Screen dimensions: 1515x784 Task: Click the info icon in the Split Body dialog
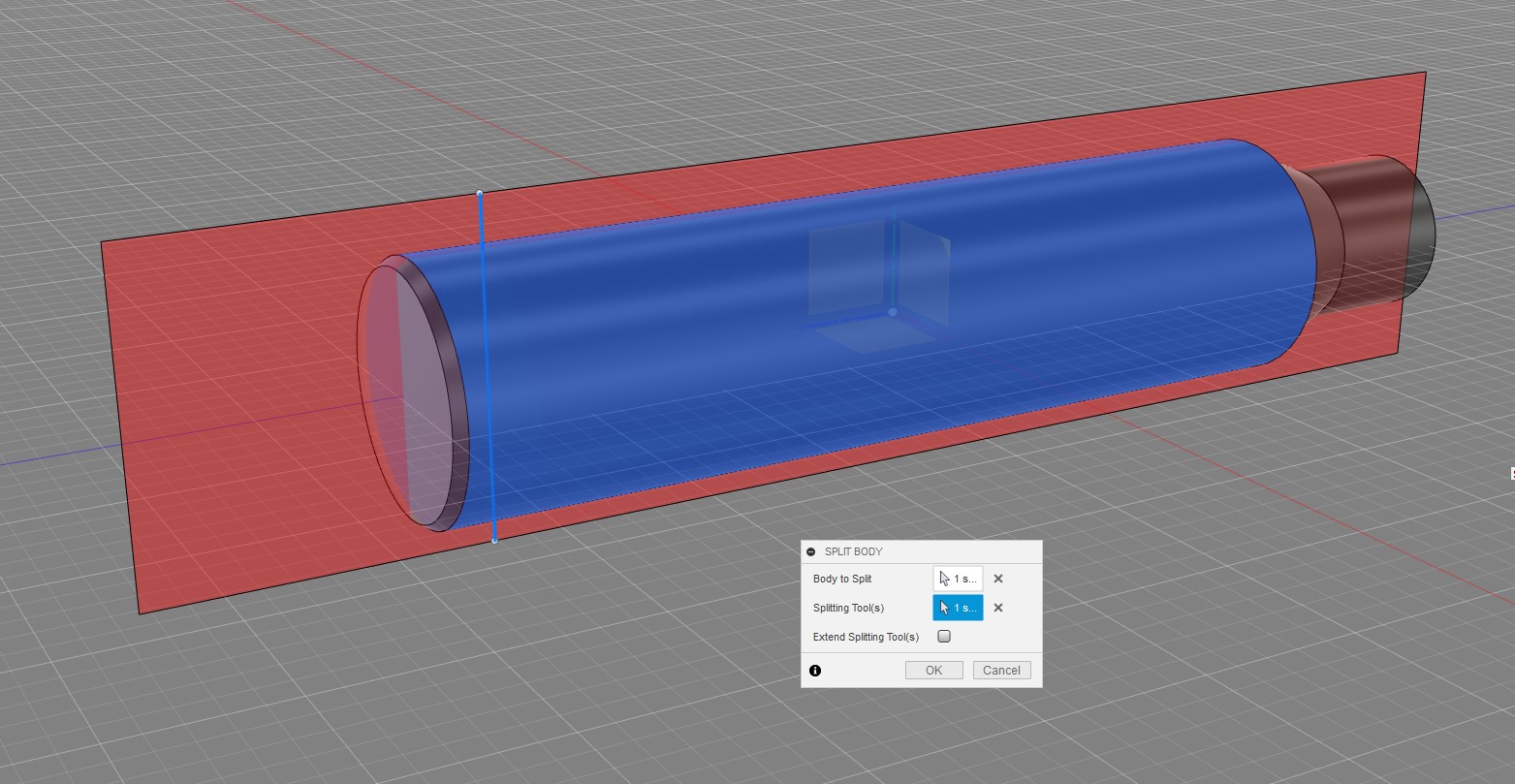coord(815,670)
